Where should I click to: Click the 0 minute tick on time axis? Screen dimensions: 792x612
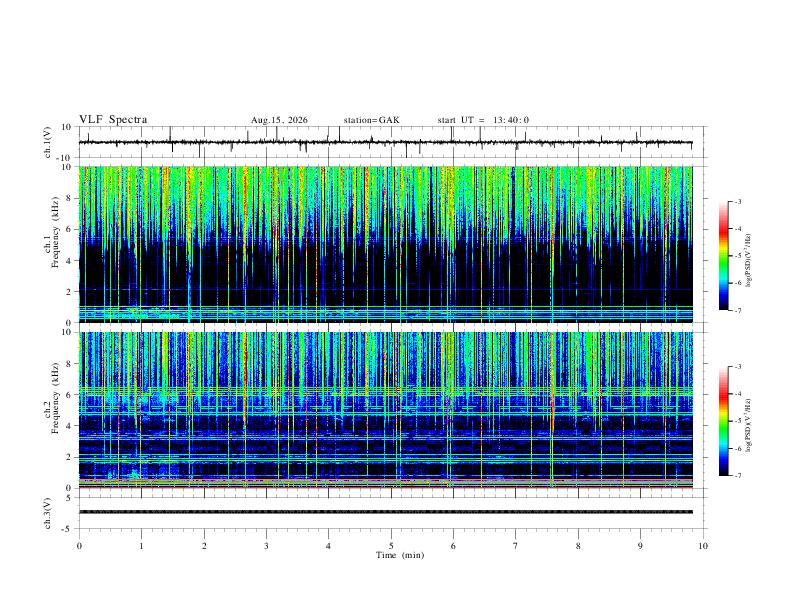79,546
